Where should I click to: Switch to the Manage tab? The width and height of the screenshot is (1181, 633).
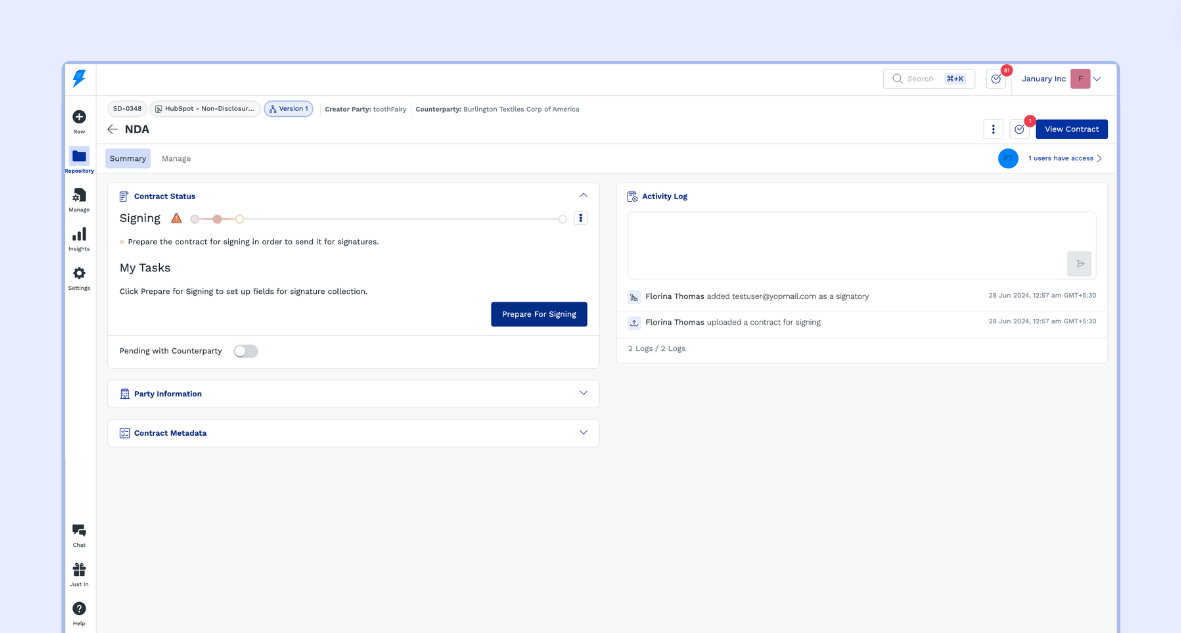tap(176, 159)
